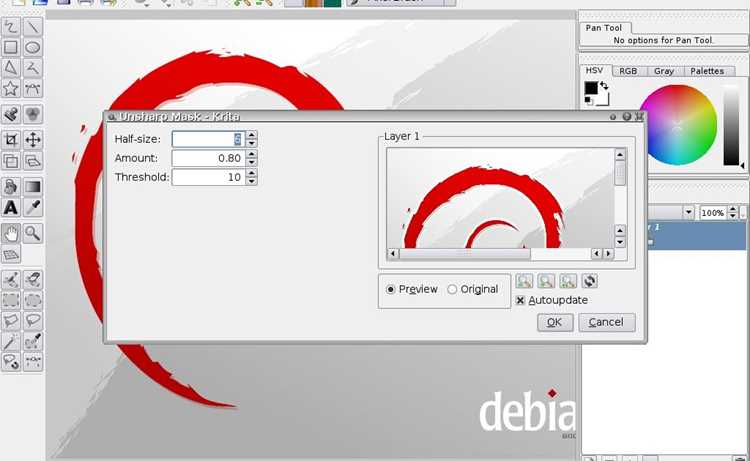Click Cancel in Unsharp Mask dialog

(x=607, y=322)
